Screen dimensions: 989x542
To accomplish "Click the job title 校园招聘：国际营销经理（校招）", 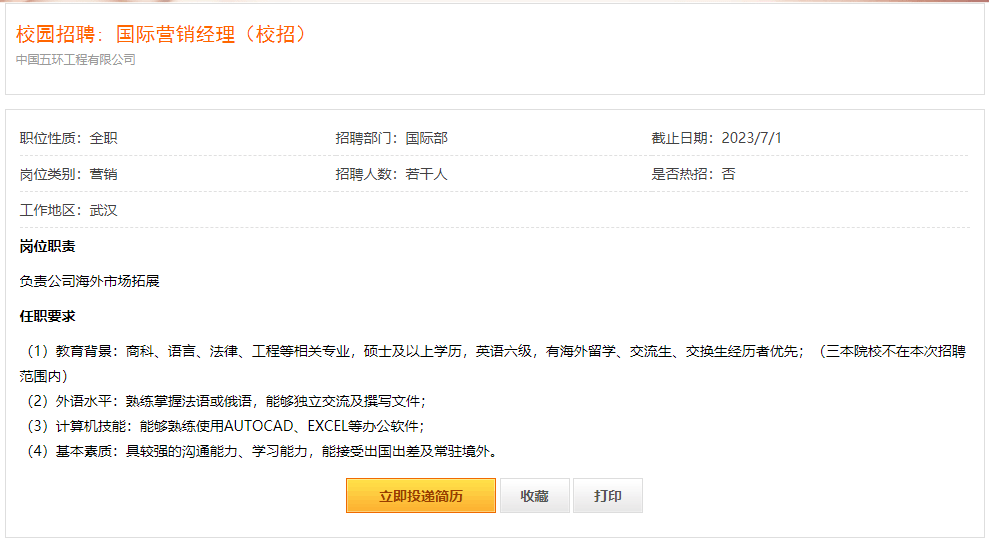I will point(163,34).
